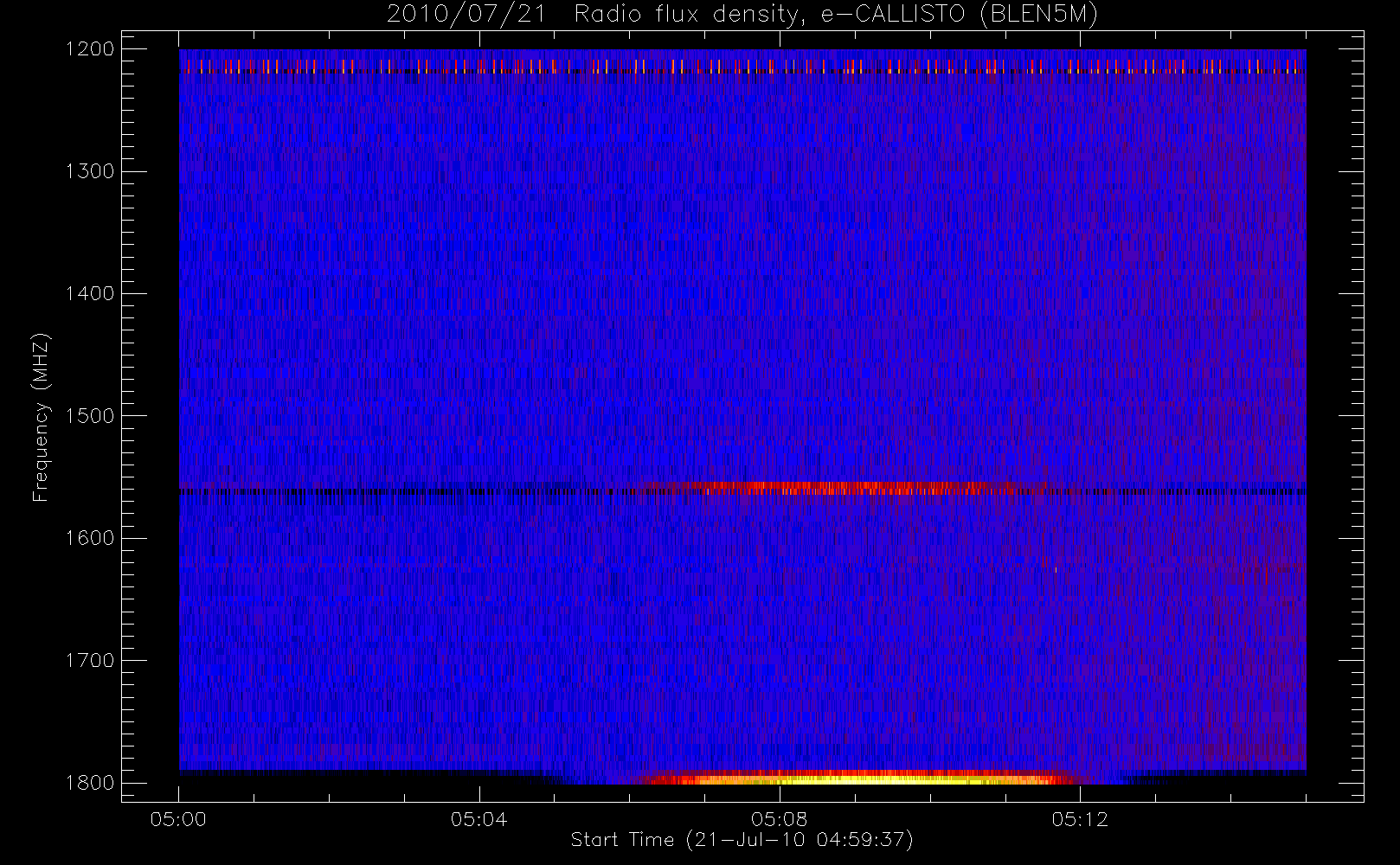Click the 1800 frequency tick label

90,783
